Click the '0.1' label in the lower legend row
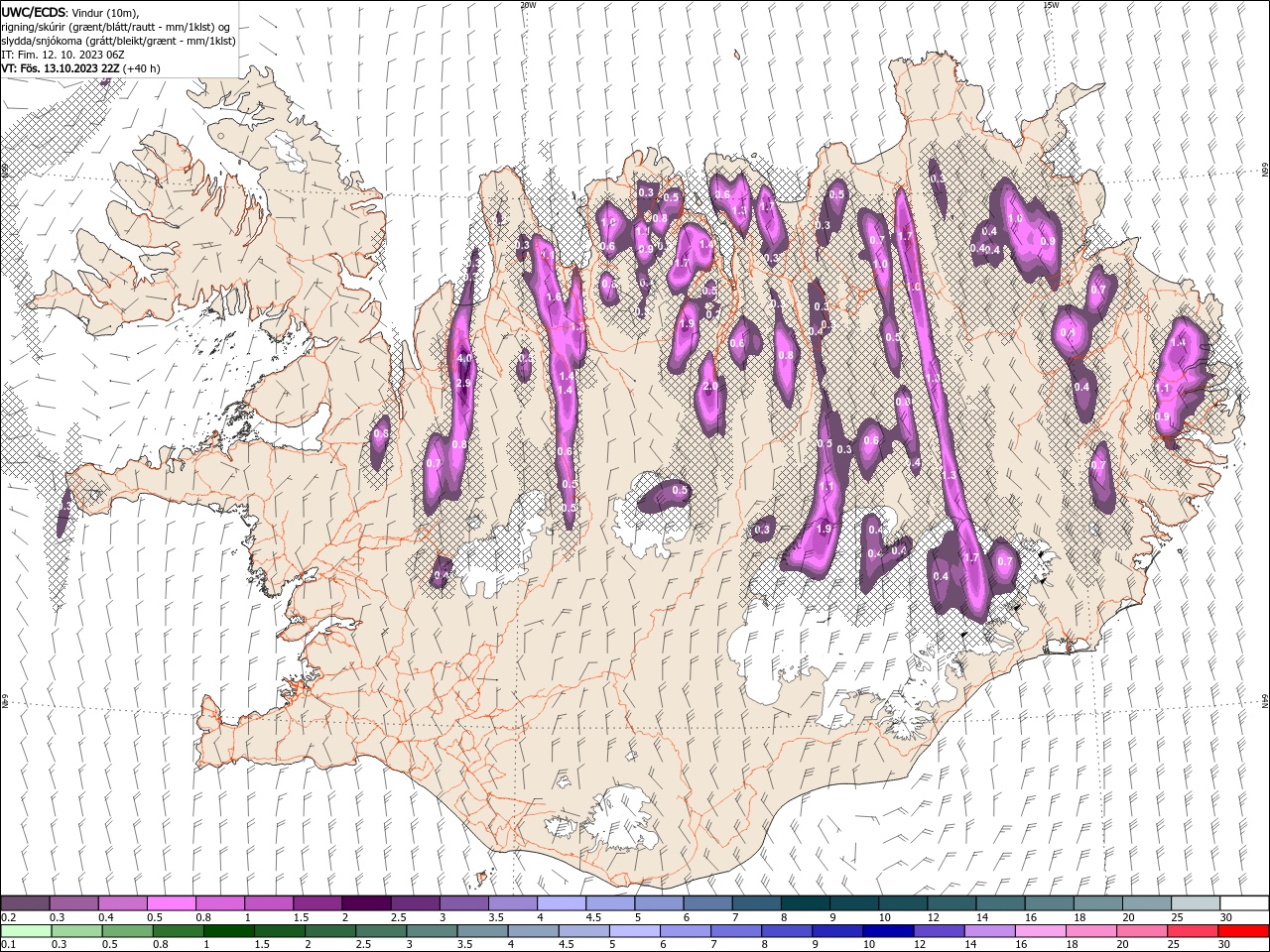The width and height of the screenshot is (1270, 952). click(x=8, y=945)
